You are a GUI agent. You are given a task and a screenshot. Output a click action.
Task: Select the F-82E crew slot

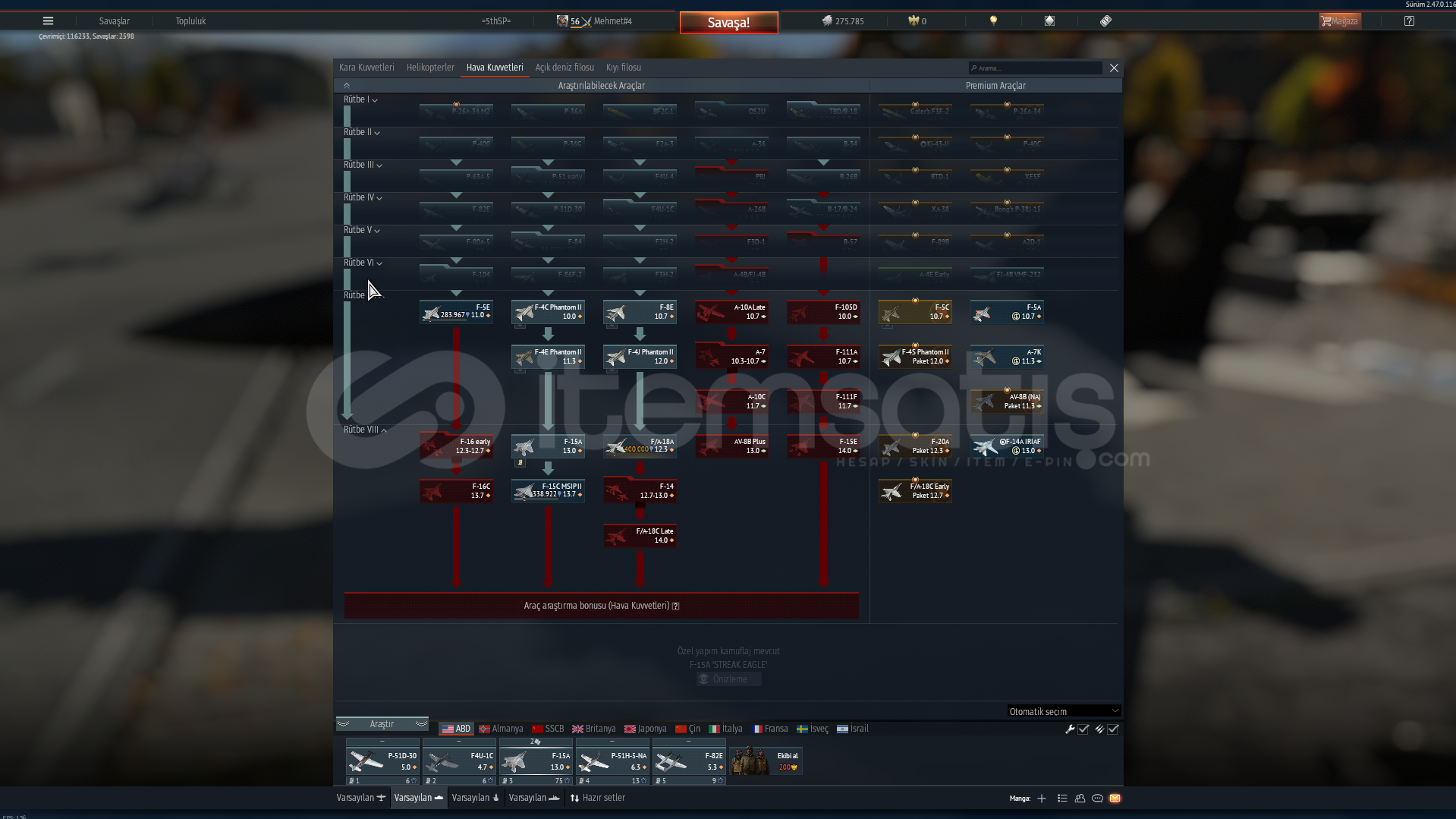click(x=689, y=761)
